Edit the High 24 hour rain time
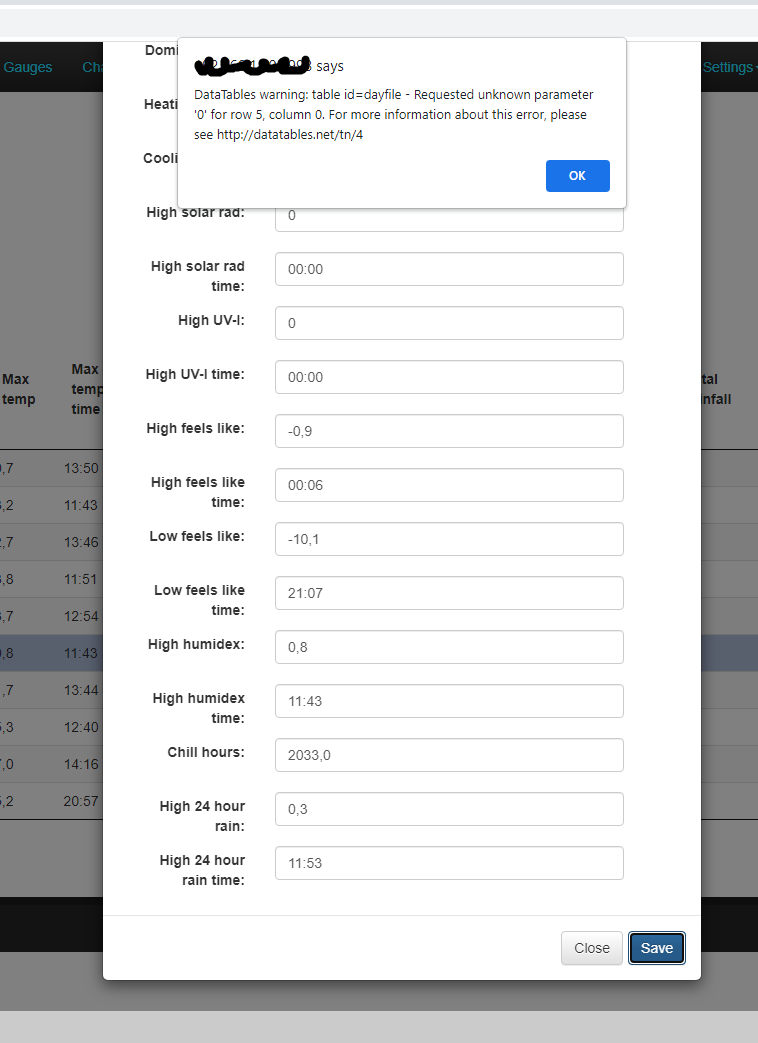Screen dimensions: 758x1043 [x=449, y=863]
